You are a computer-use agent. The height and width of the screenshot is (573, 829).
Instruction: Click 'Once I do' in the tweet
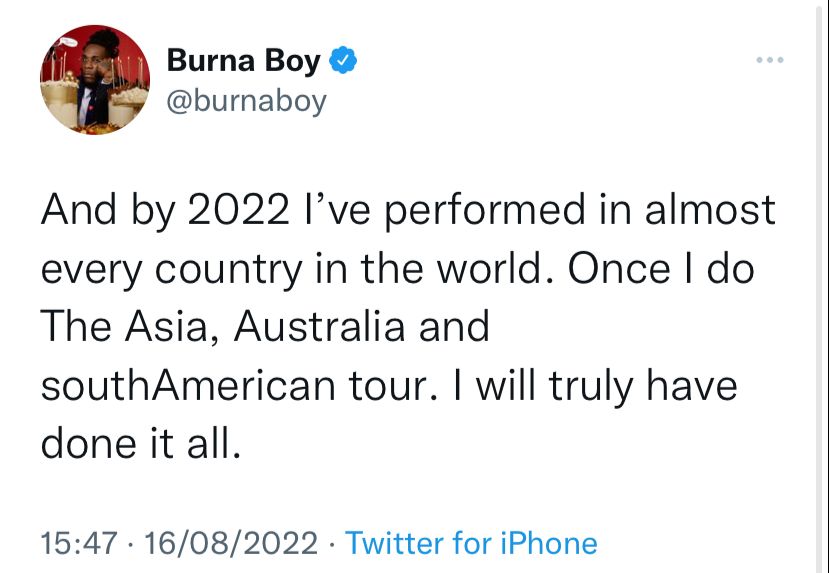[660, 269]
